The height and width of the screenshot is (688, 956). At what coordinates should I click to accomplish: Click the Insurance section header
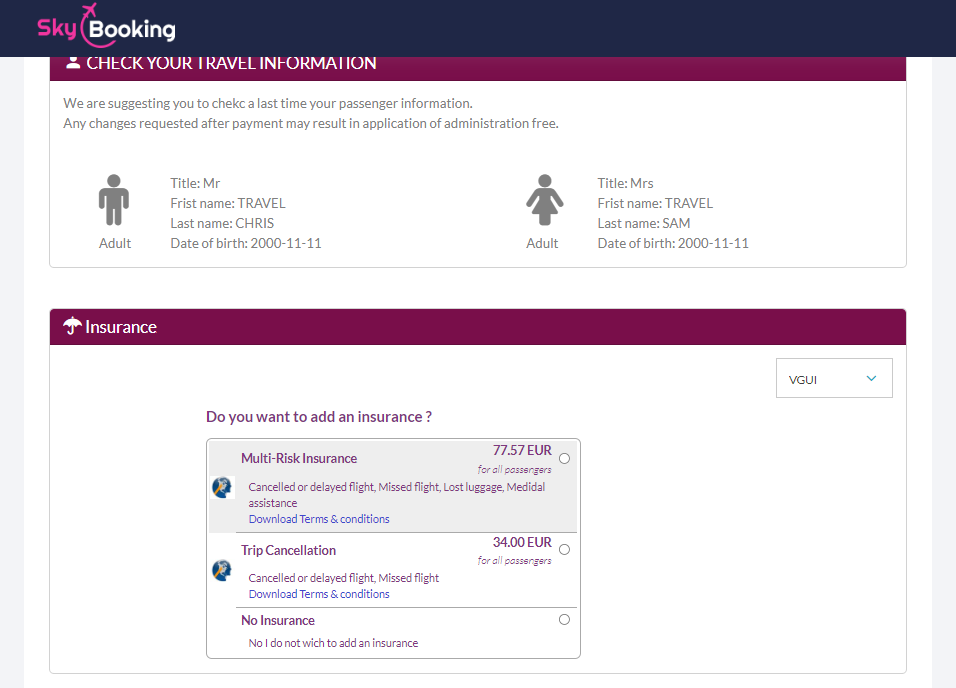(478, 327)
